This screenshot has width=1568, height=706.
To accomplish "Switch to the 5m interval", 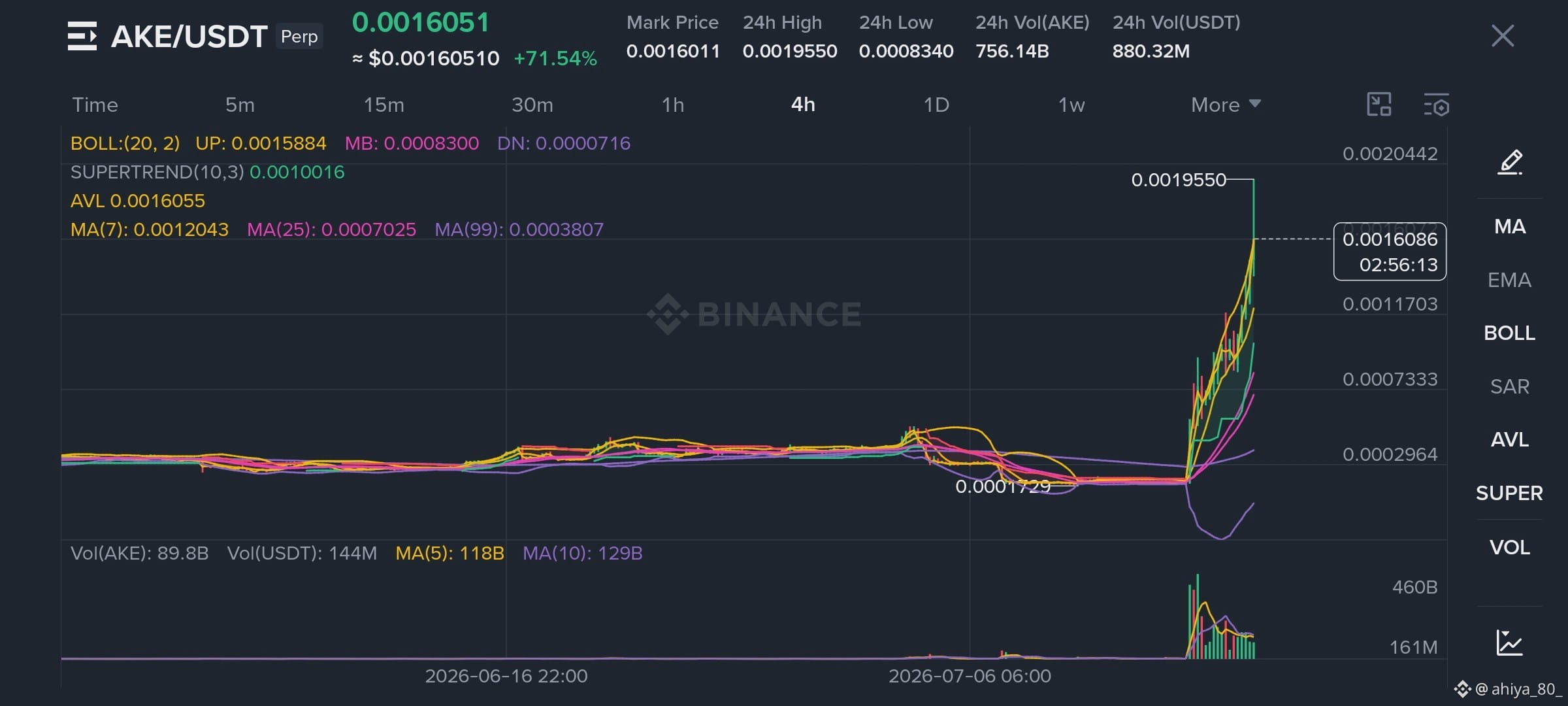I will tap(240, 105).
